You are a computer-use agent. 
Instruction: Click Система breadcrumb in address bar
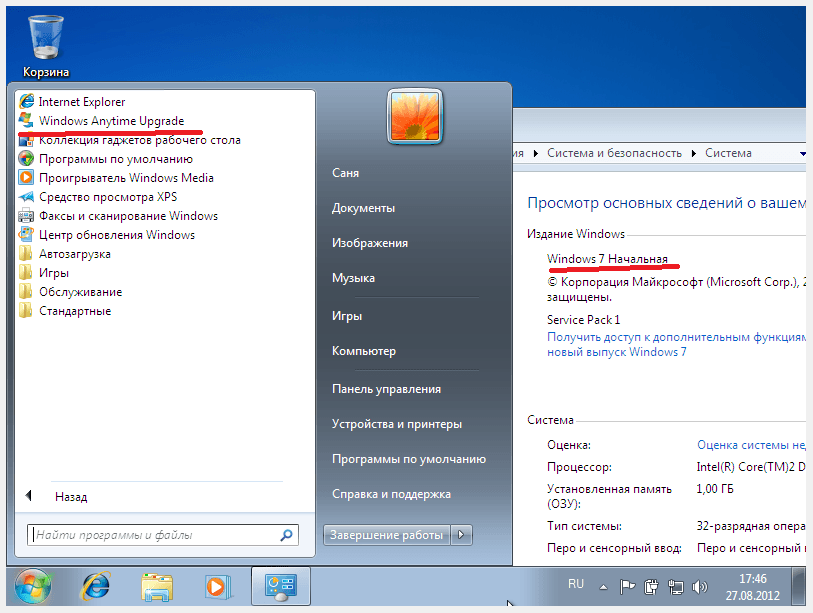[728, 153]
